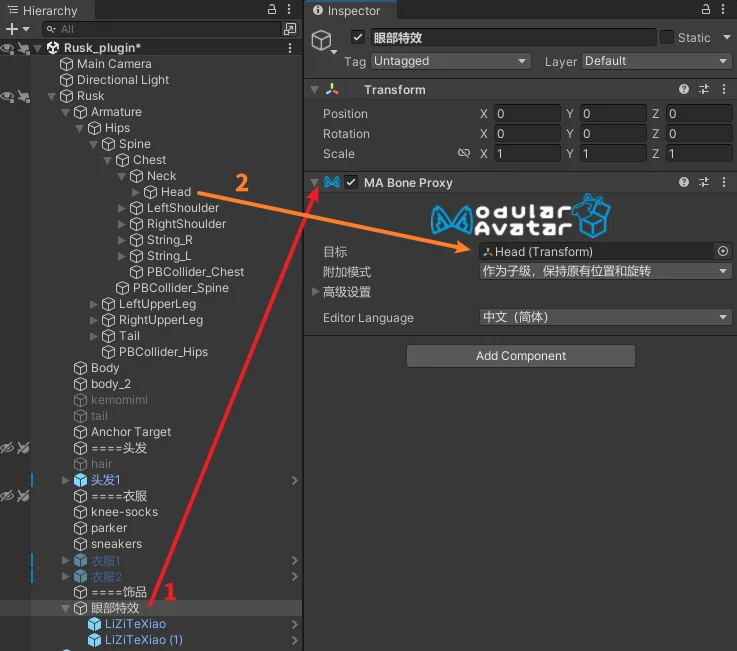Click the object picker next to Head (Transform)
Viewport: 737px width, 651px height.
tap(722, 252)
